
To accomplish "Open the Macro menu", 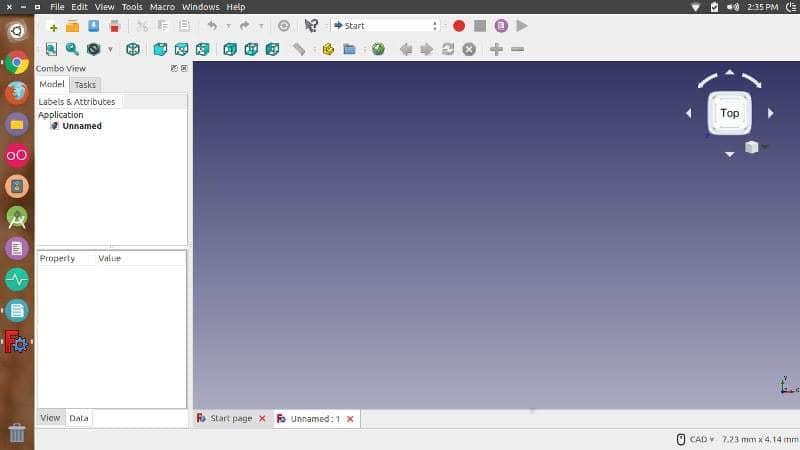I will 162,7.
